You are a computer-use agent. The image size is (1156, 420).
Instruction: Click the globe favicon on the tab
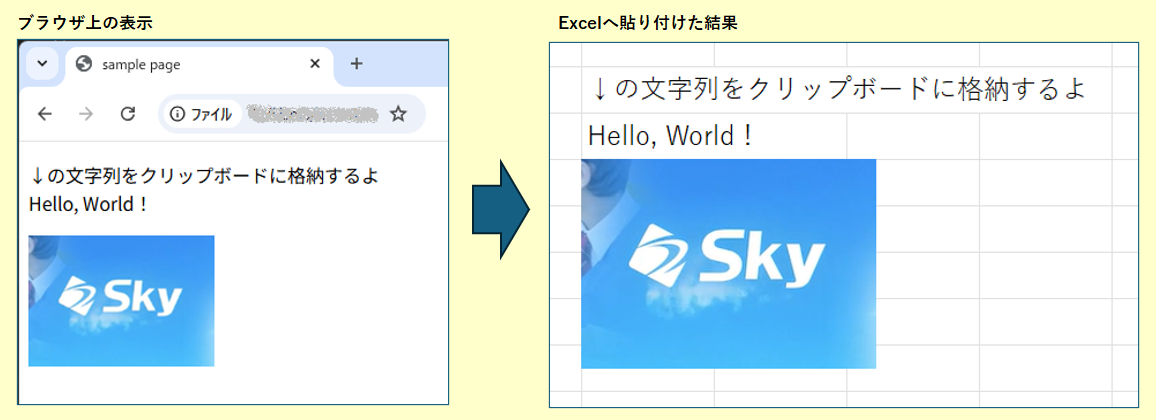(84, 64)
